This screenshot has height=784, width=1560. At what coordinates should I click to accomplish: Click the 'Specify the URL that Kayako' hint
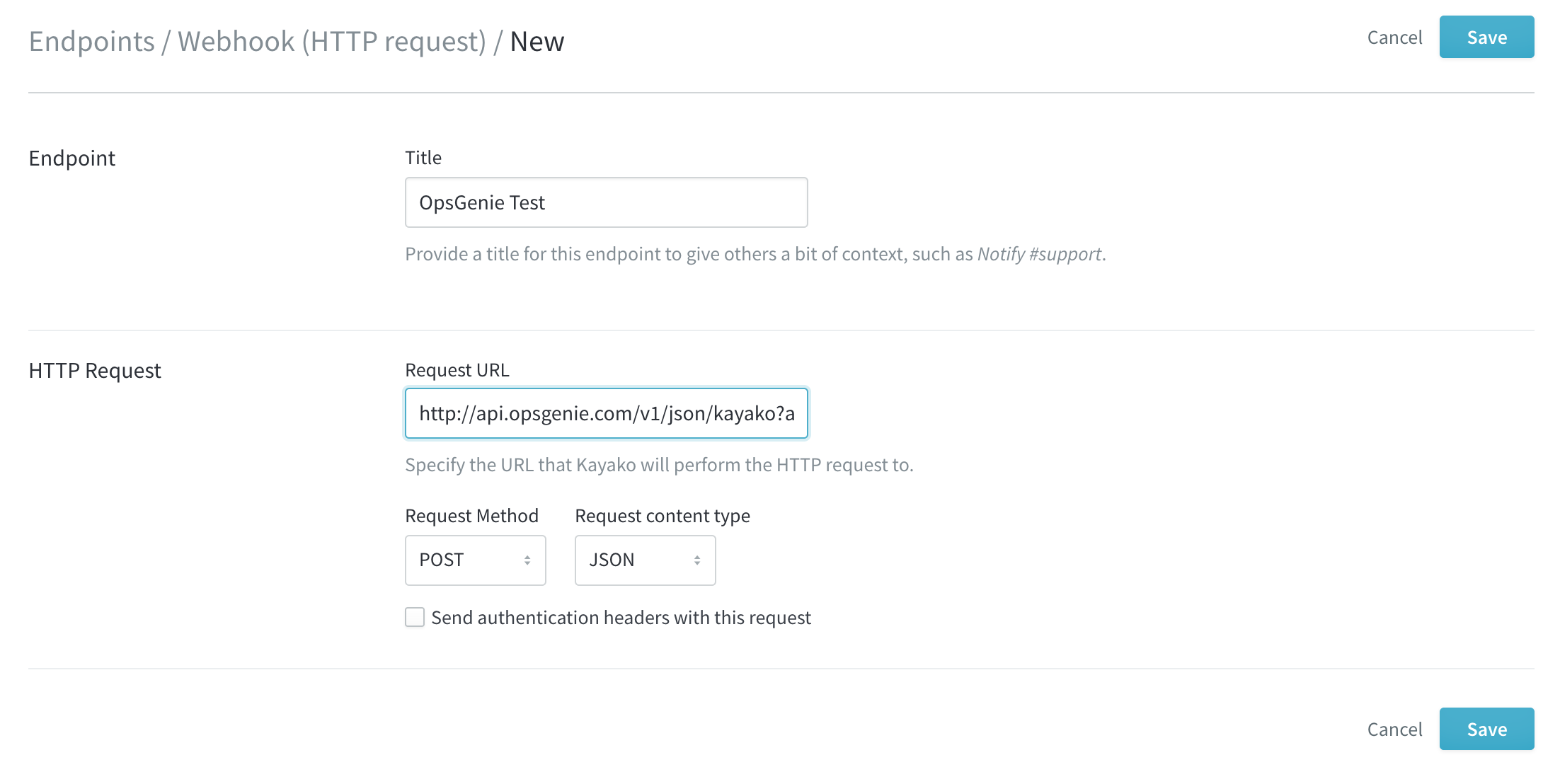pos(659,465)
